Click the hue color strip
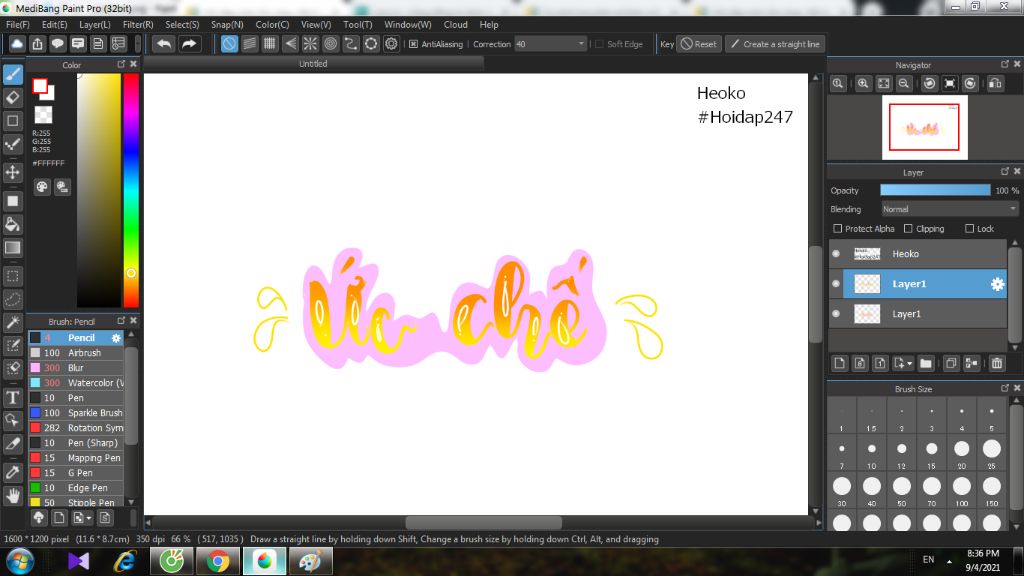The height and width of the screenshot is (576, 1024). pyautogui.click(x=131, y=189)
